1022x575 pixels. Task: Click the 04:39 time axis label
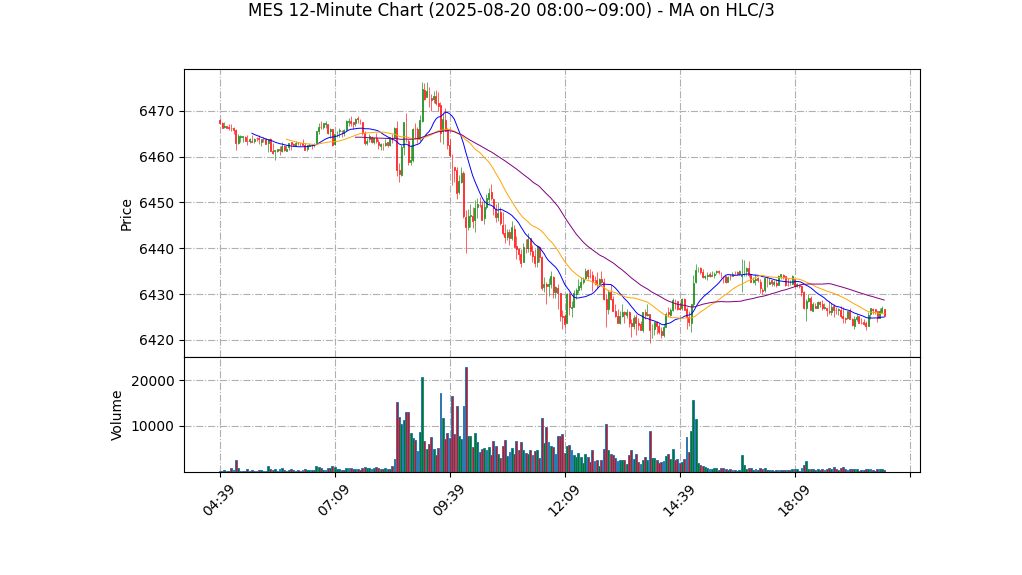[217, 501]
